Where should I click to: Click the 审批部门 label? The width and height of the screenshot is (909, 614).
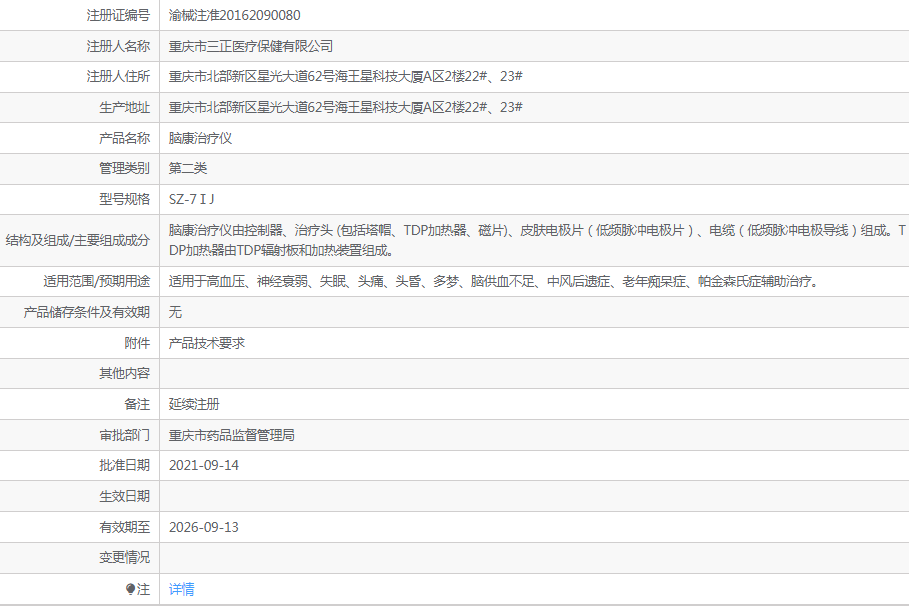pyautogui.click(x=125, y=435)
